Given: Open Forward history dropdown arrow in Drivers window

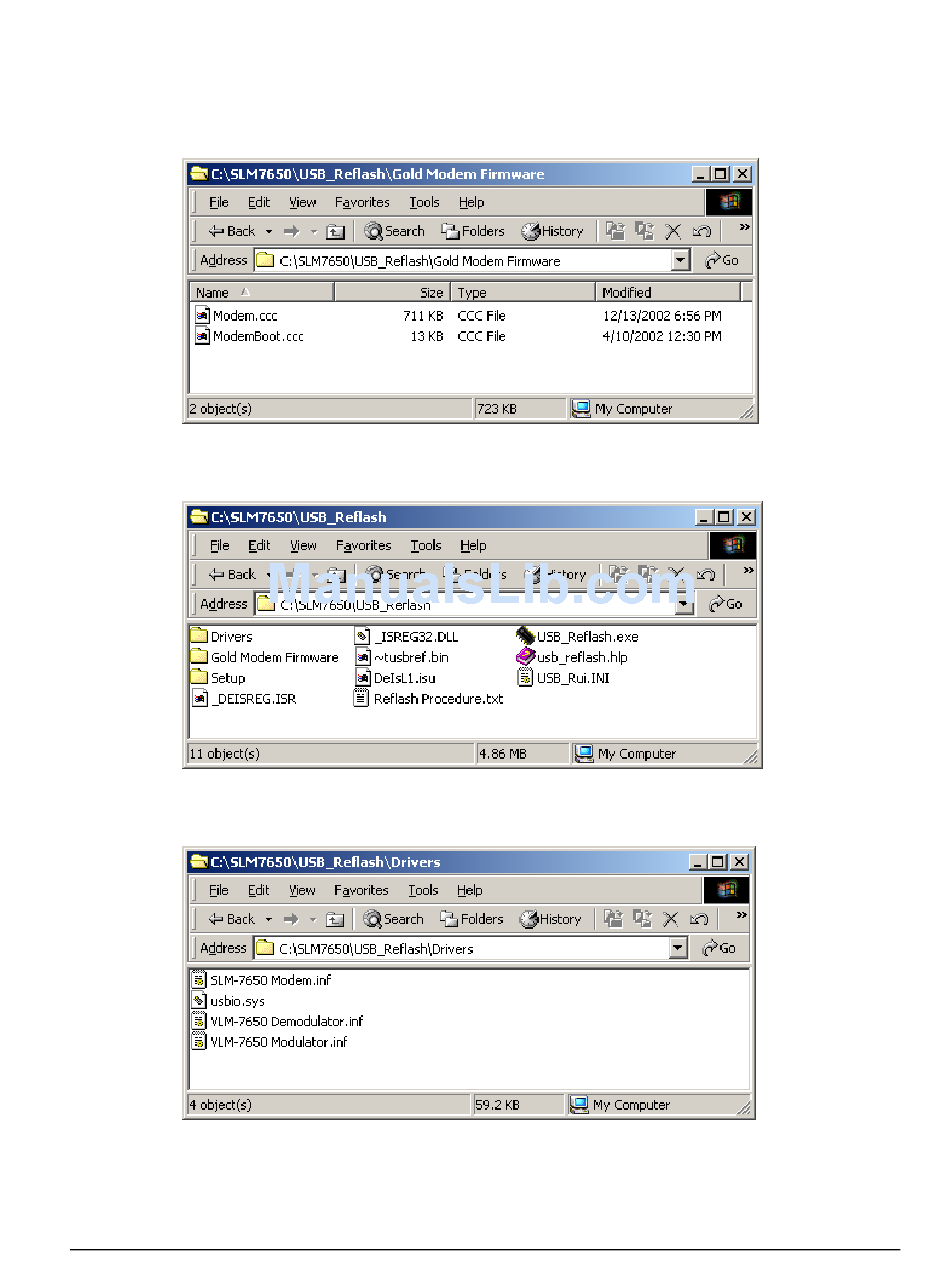Looking at the screenshot, I should click(x=313, y=920).
